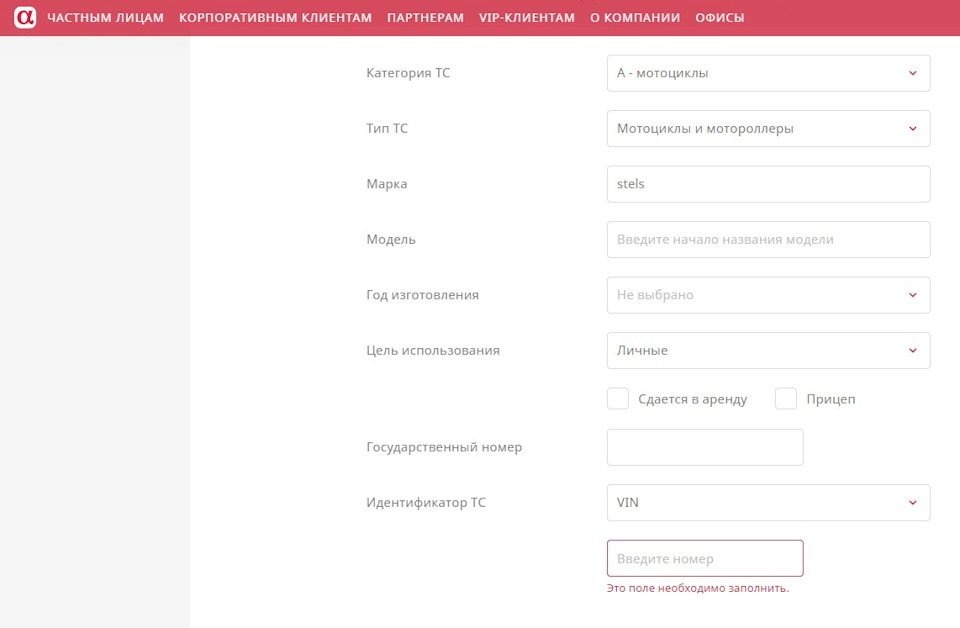The image size is (960, 628).
Task: Navigate to the Офисы page
Action: coord(720,18)
